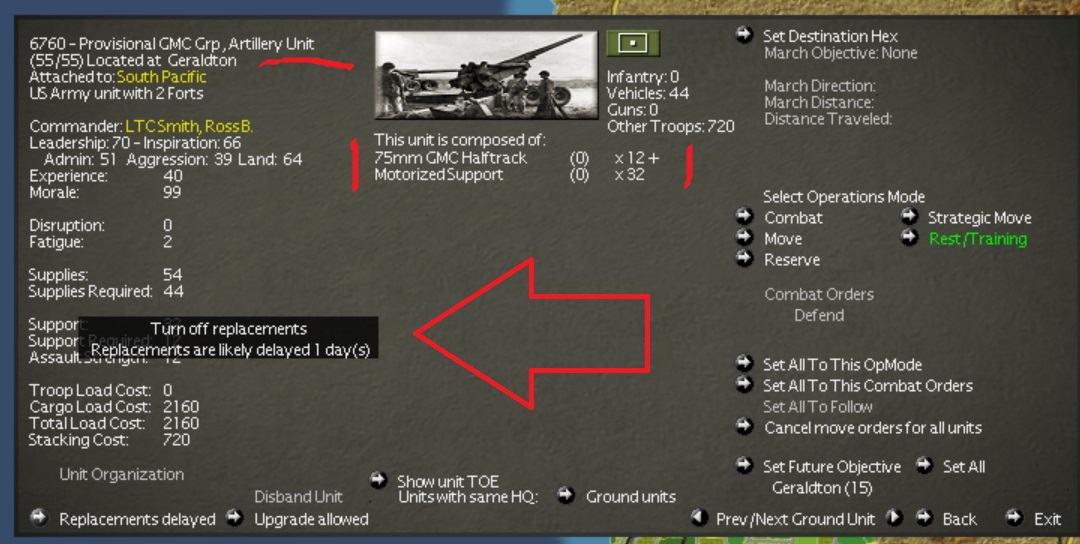Click the Show unit TOE arrow icon

(x=378, y=479)
